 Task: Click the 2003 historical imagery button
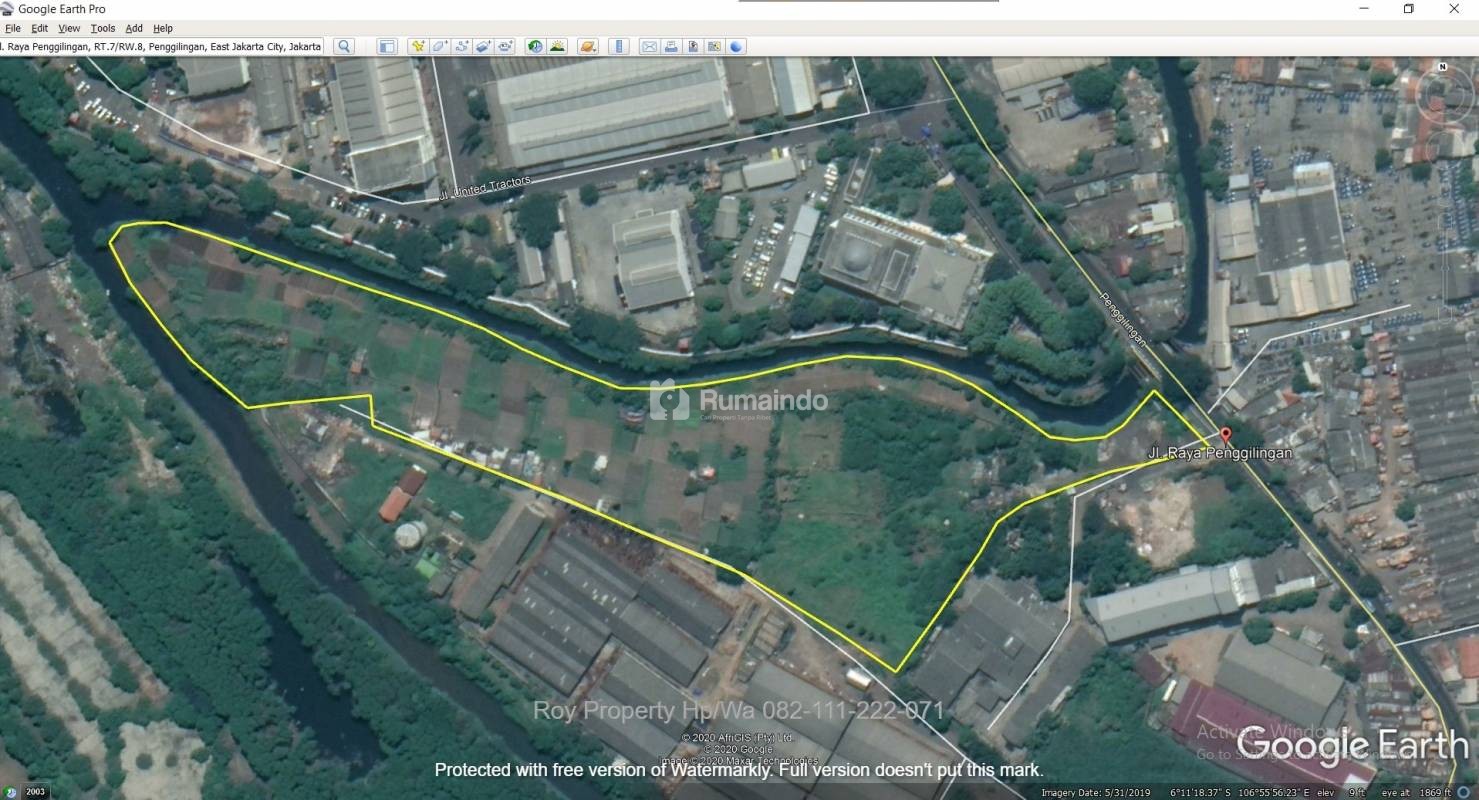pyautogui.click(x=35, y=792)
